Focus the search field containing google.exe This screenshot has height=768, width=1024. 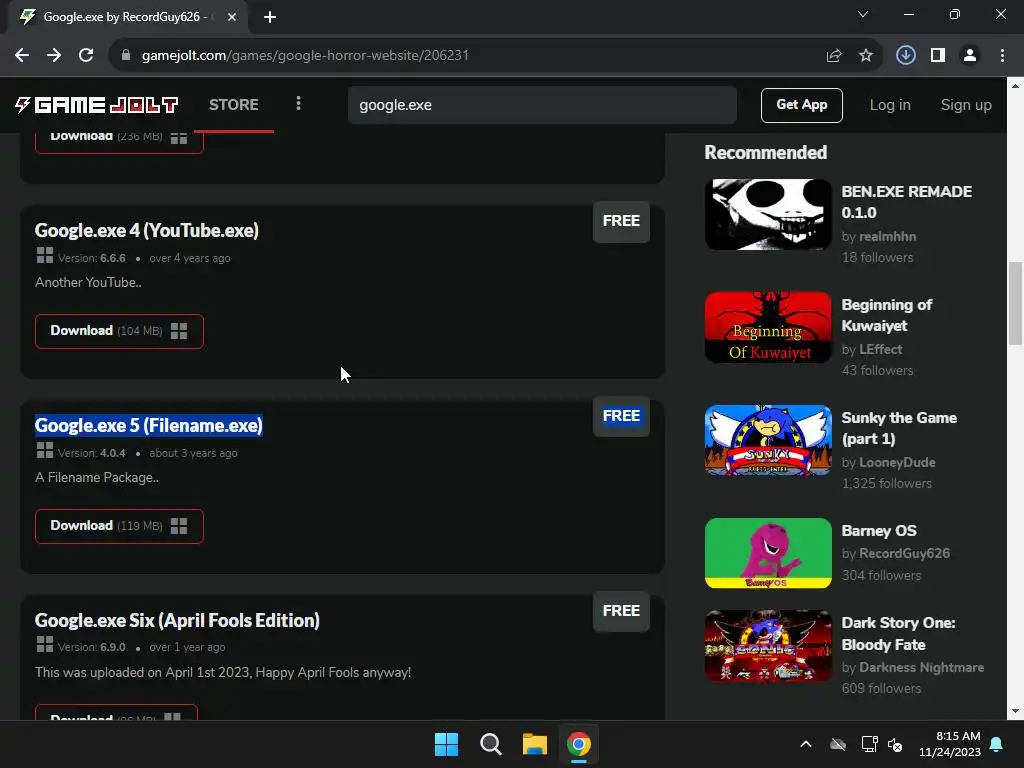coord(542,105)
